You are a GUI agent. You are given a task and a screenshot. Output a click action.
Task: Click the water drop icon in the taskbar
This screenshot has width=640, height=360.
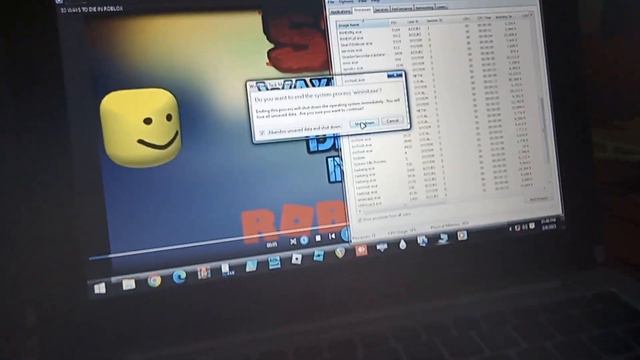[403, 244]
